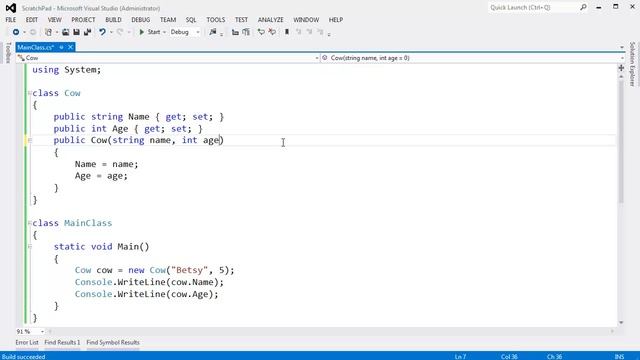
Task: Click the Open File toolbar icon
Action: pyautogui.click(x=65, y=32)
